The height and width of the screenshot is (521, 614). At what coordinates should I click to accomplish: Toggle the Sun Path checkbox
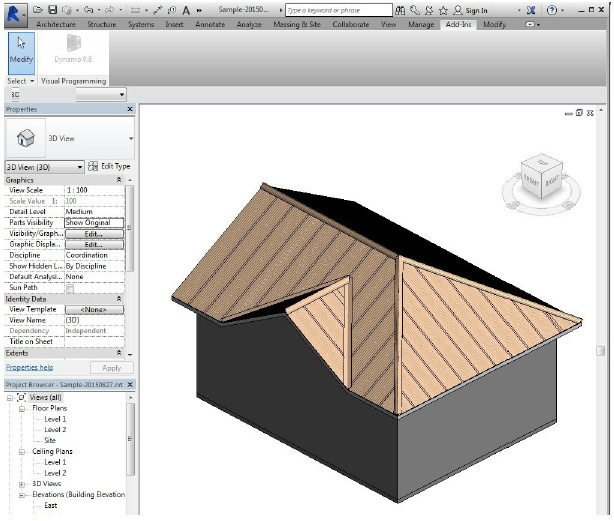(70, 288)
